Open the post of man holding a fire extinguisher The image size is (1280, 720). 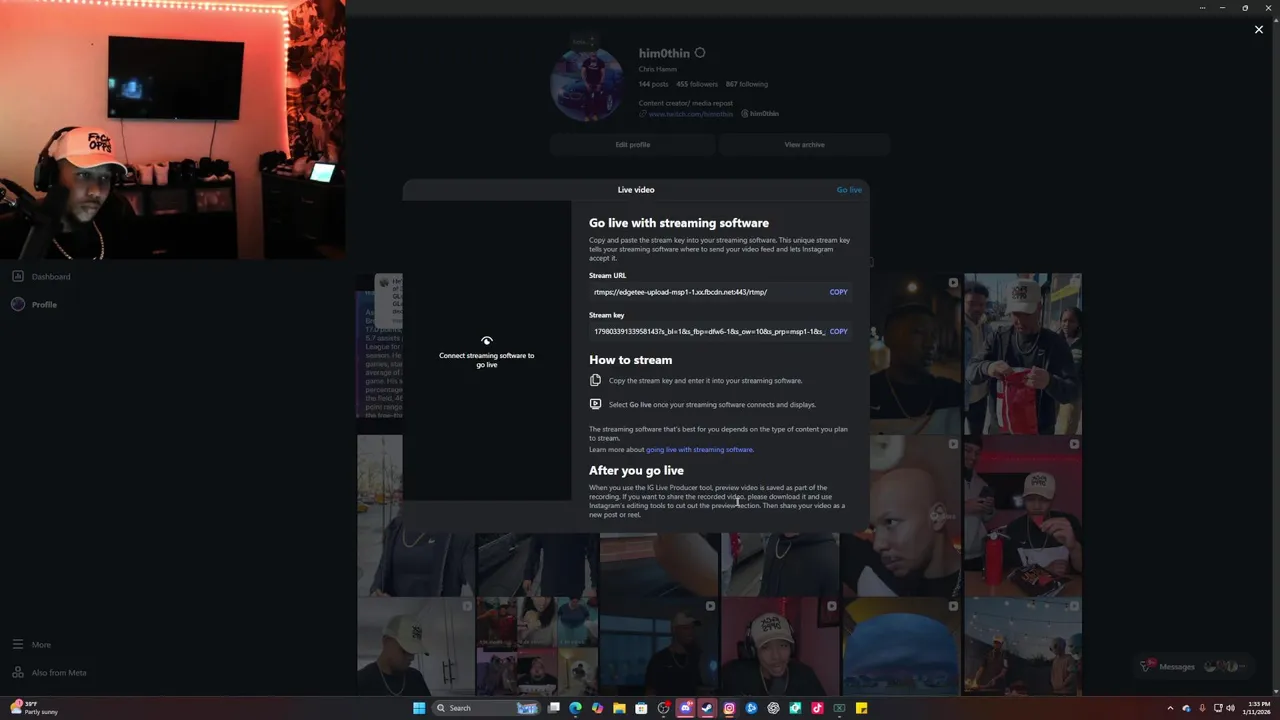click(x=1022, y=516)
